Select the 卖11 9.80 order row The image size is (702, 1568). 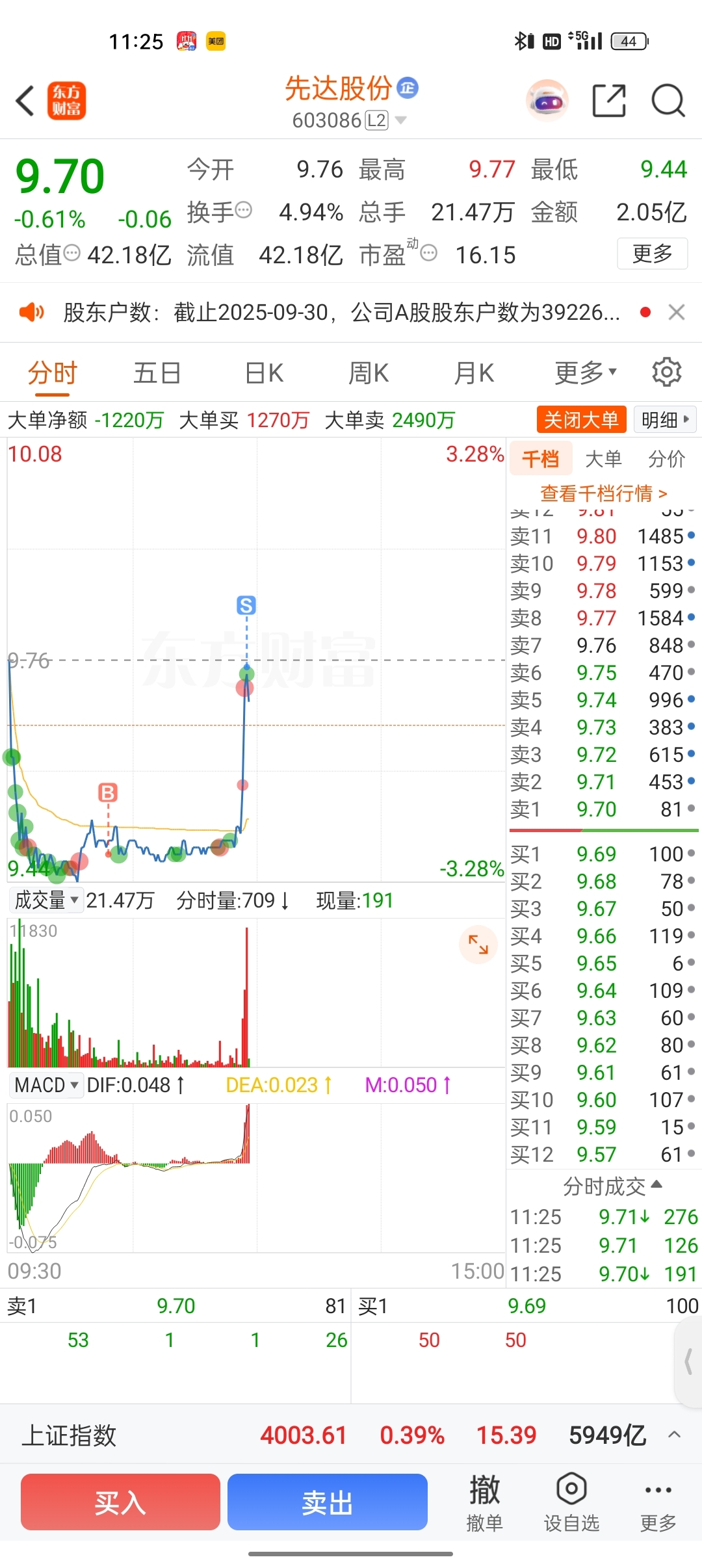coord(603,536)
